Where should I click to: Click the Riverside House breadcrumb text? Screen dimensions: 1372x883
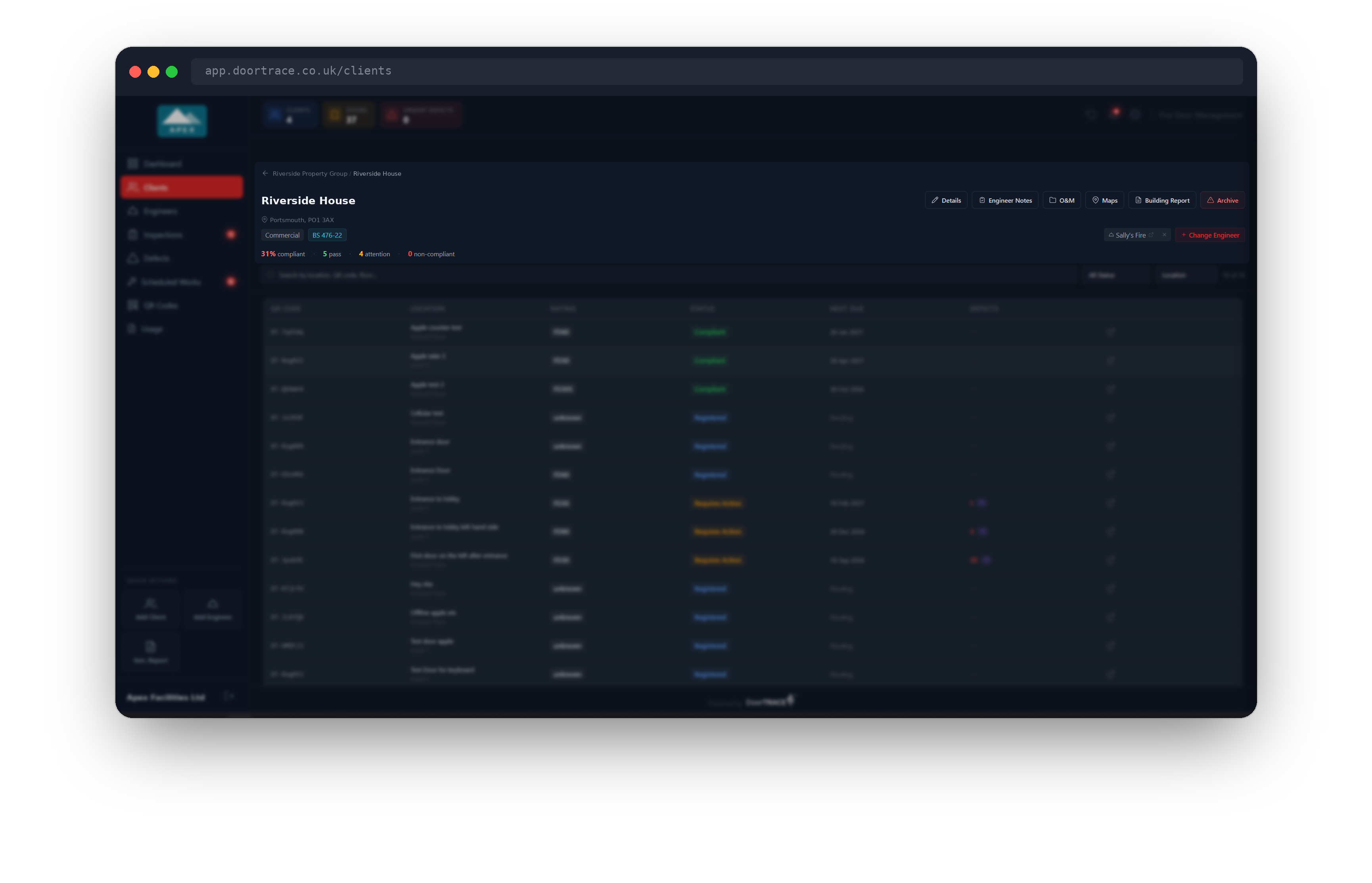tap(377, 174)
